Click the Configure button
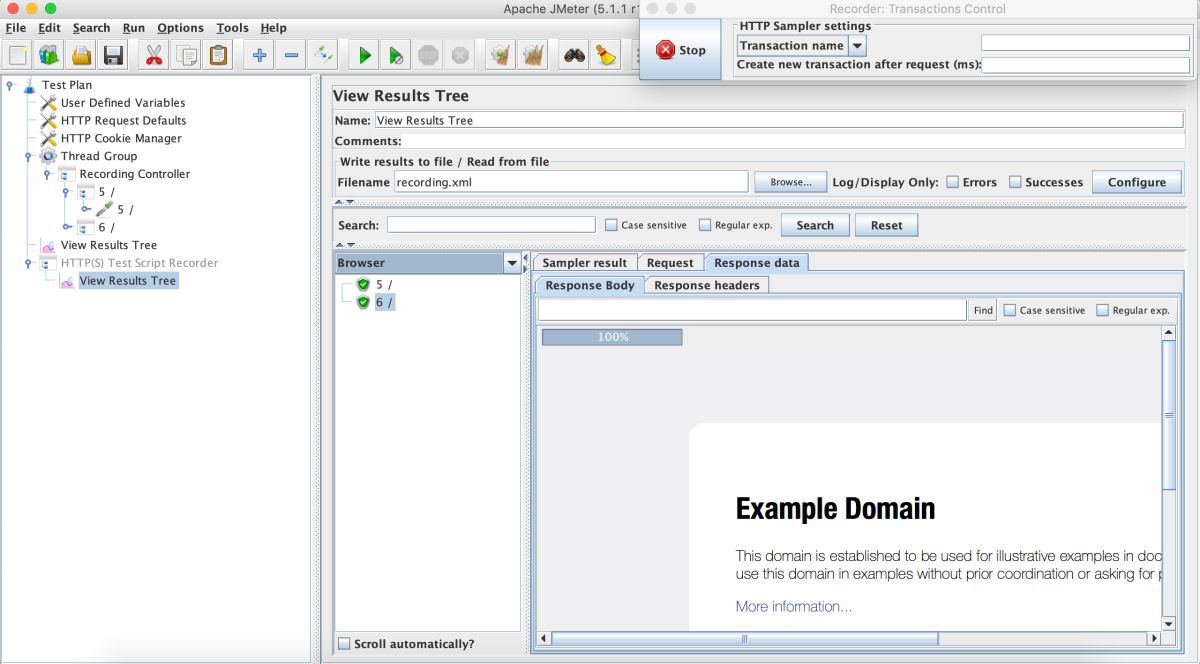 pyautogui.click(x=1137, y=182)
